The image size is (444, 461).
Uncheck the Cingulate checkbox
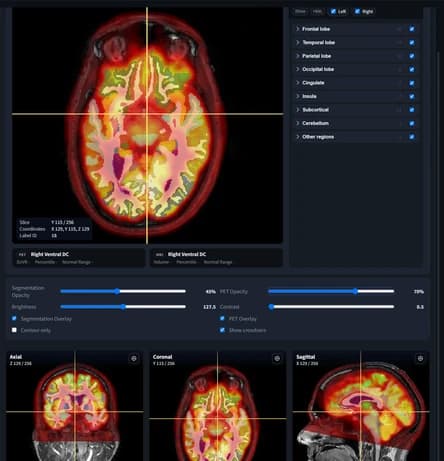coord(412,83)
